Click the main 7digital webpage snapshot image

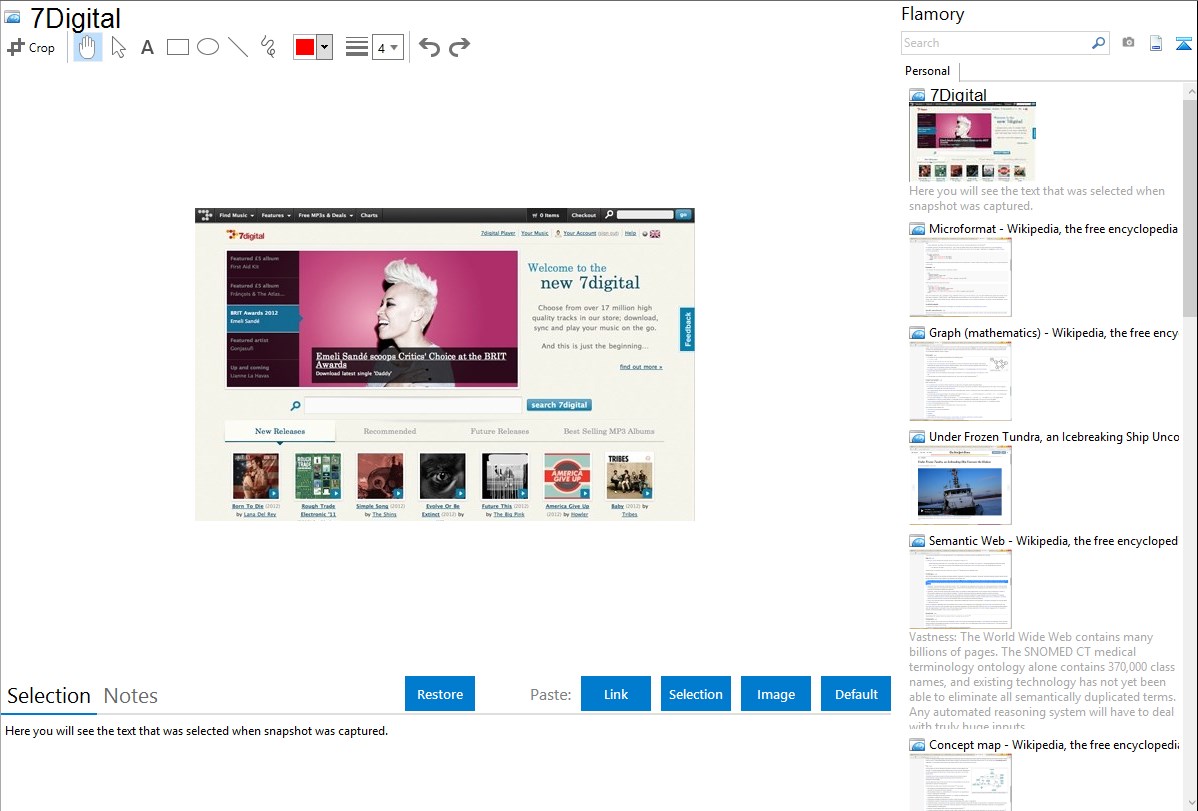coord(445,364)
